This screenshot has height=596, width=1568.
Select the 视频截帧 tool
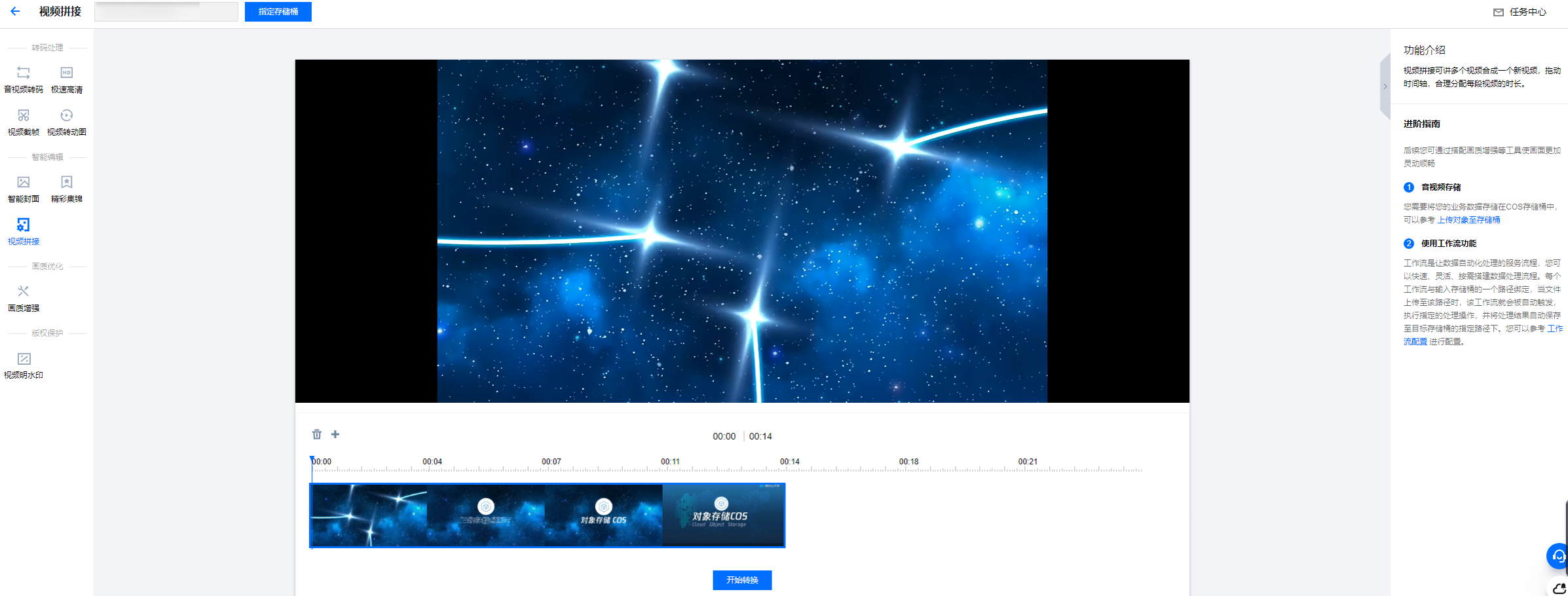[24, 122]
